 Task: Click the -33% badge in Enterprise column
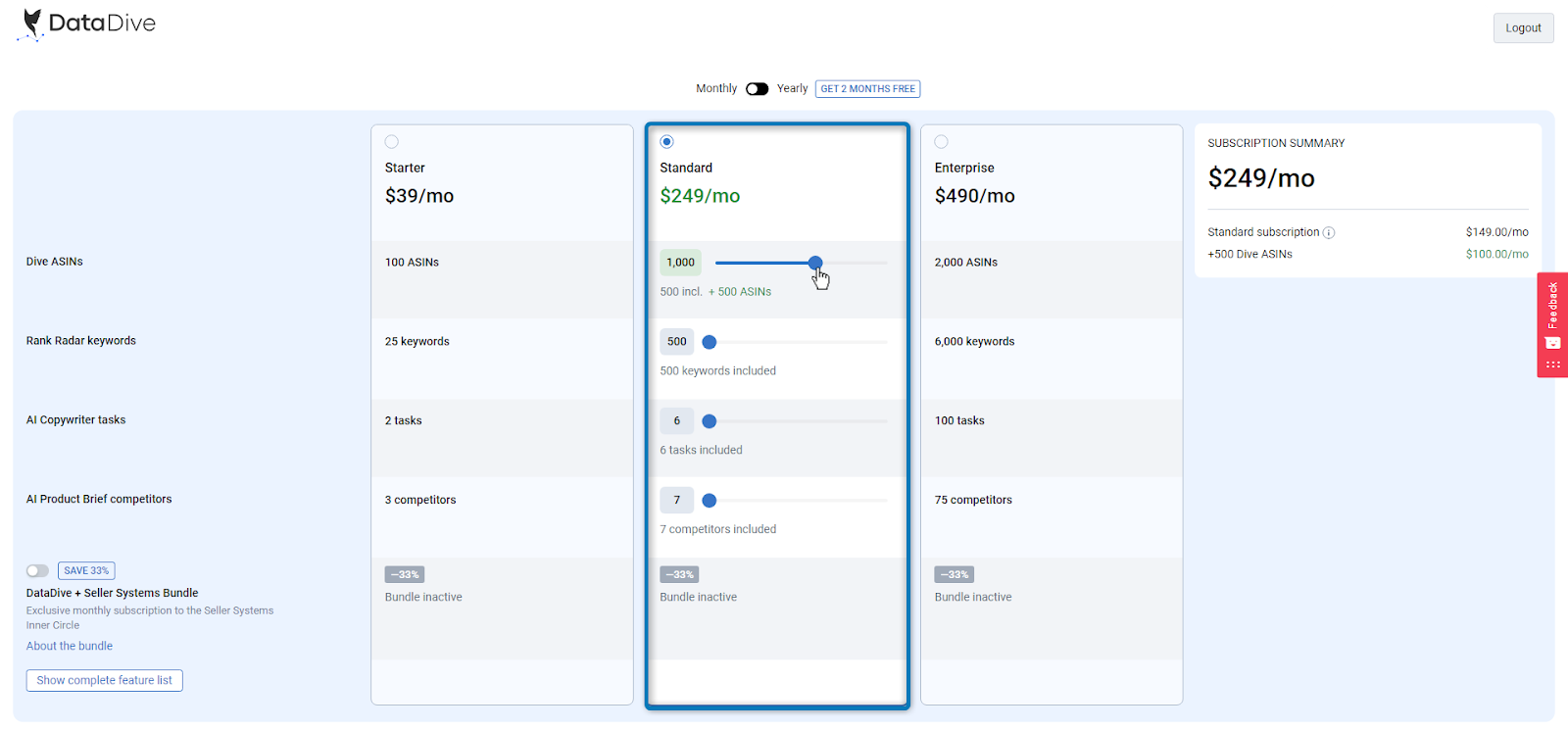955,575
